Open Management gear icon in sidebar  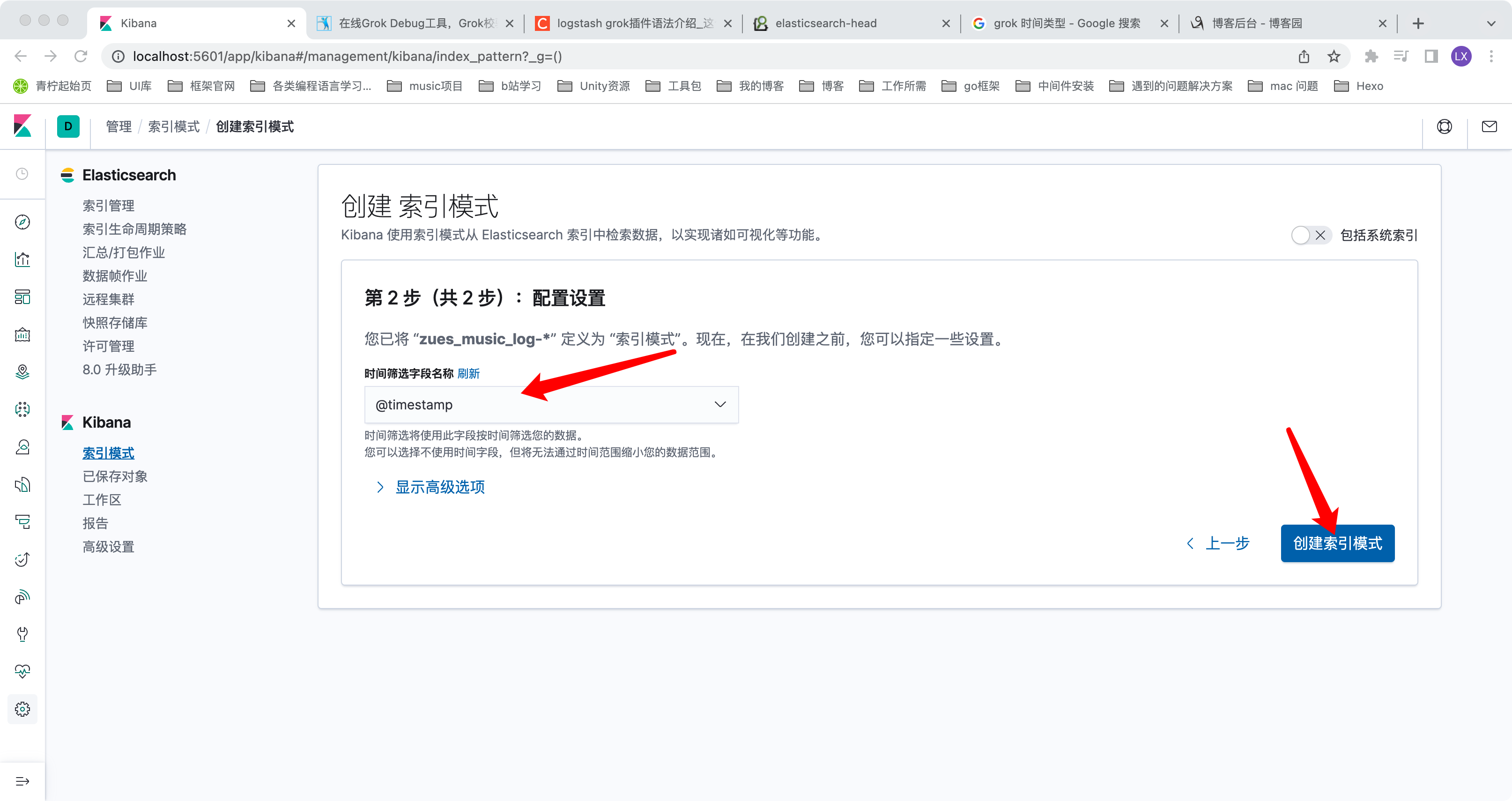[x=22, y=709]
